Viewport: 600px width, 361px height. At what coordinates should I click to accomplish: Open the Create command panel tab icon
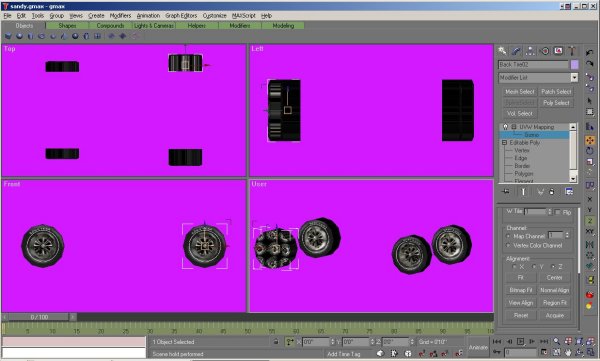coord(502,51)
